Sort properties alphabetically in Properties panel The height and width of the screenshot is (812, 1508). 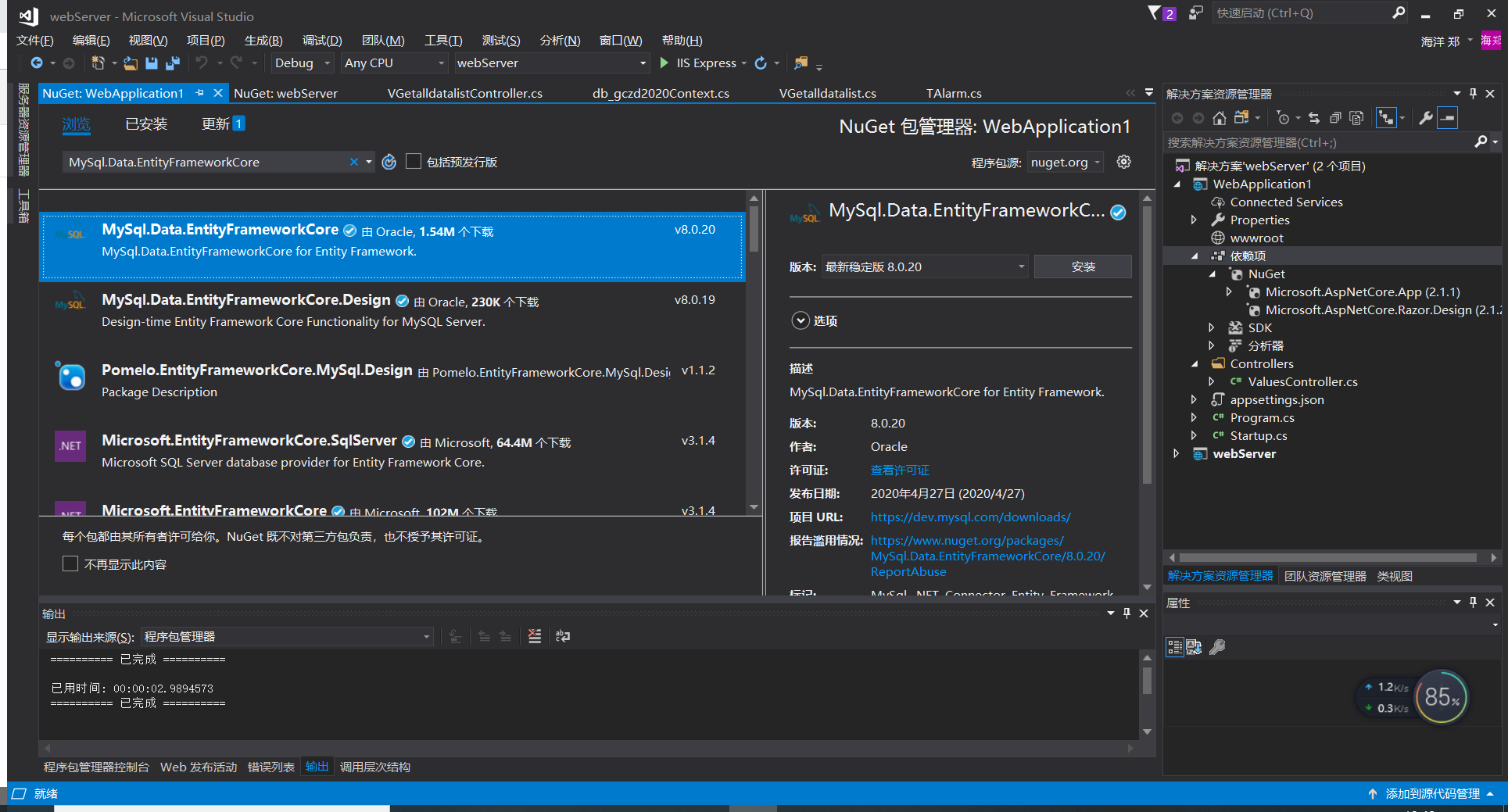pyautogui.click(x=1194, y=647)
